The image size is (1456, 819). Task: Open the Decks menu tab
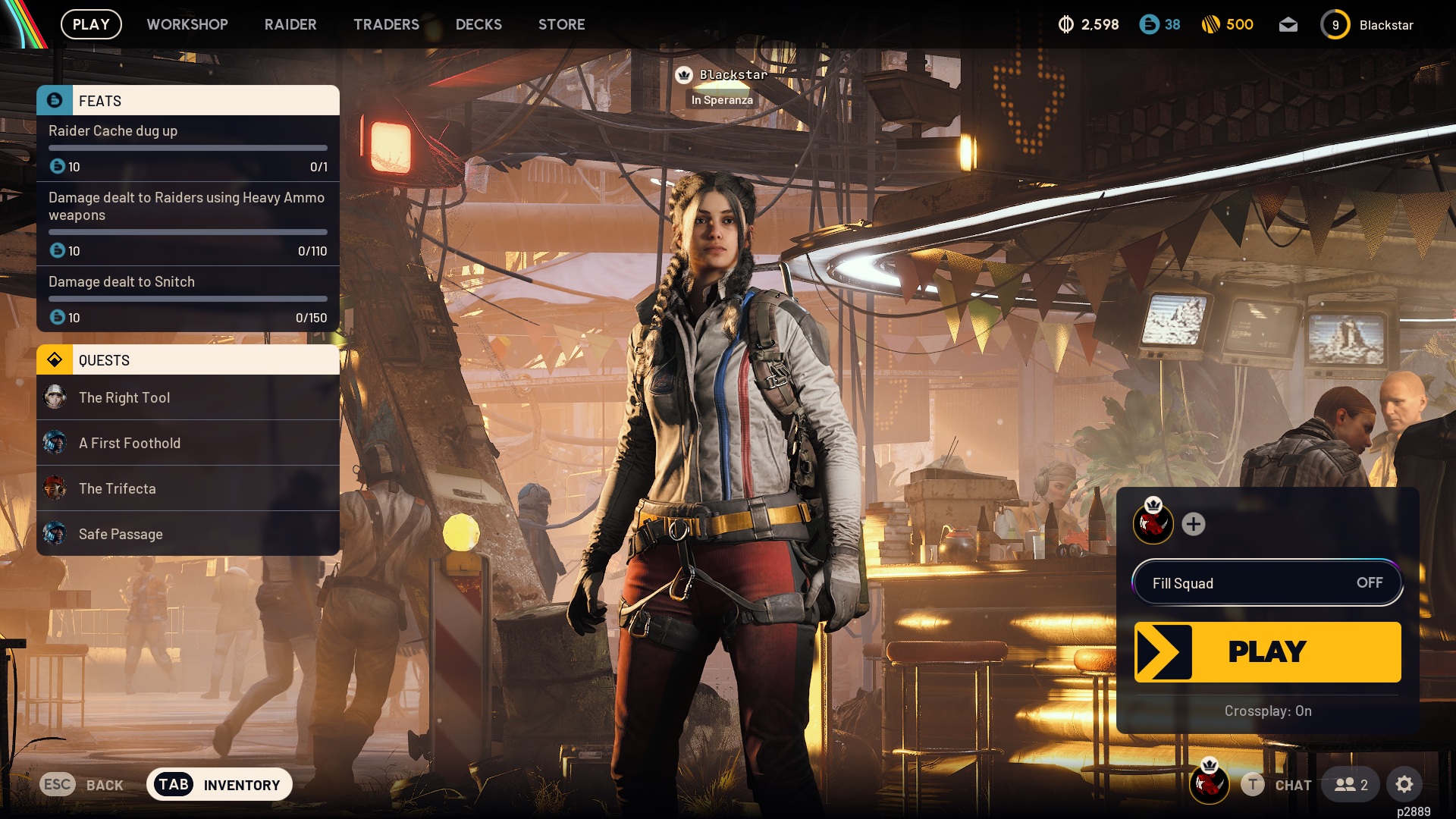[x=479, y=24]
